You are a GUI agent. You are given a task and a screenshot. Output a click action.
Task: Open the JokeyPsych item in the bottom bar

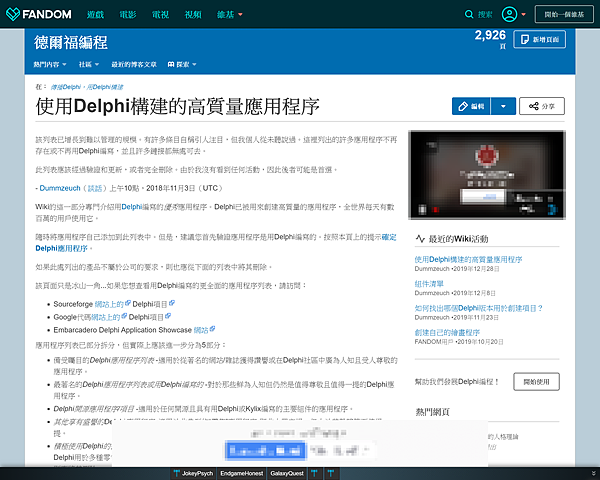pyautogui.click(x=193, y=473)
